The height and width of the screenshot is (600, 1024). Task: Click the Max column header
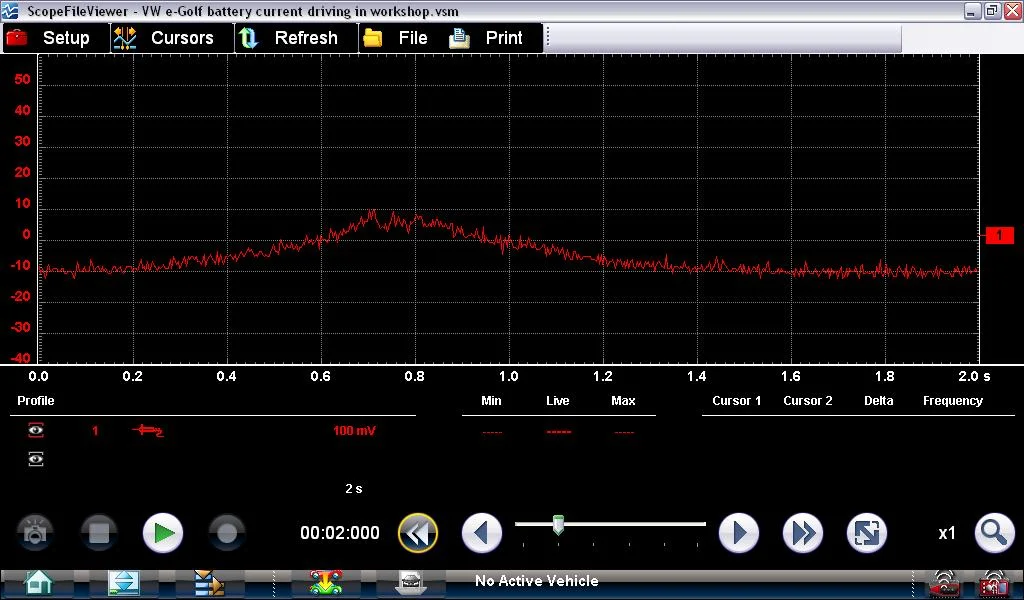(624, 401)
